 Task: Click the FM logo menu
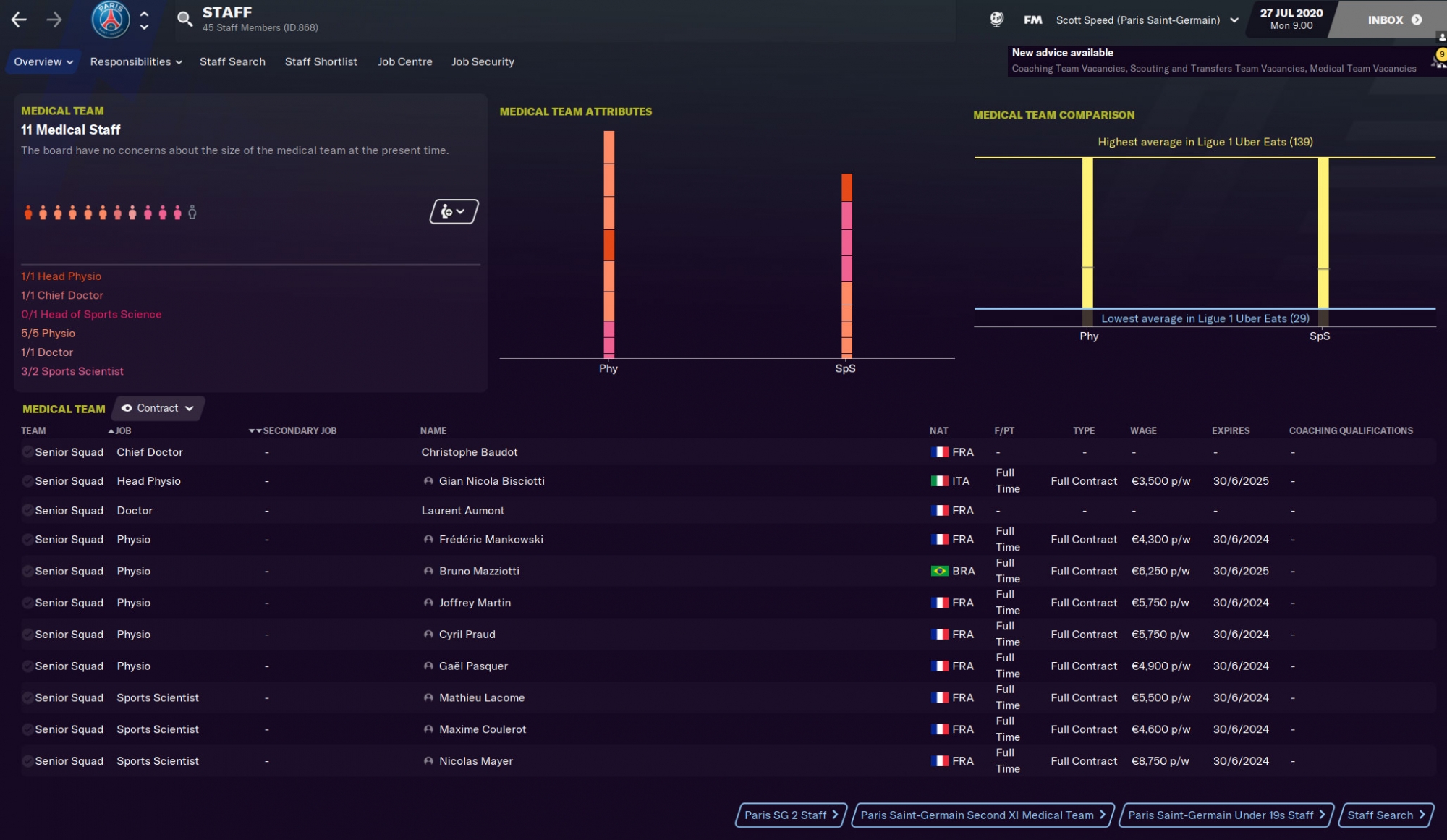[x=1033, y=20]
